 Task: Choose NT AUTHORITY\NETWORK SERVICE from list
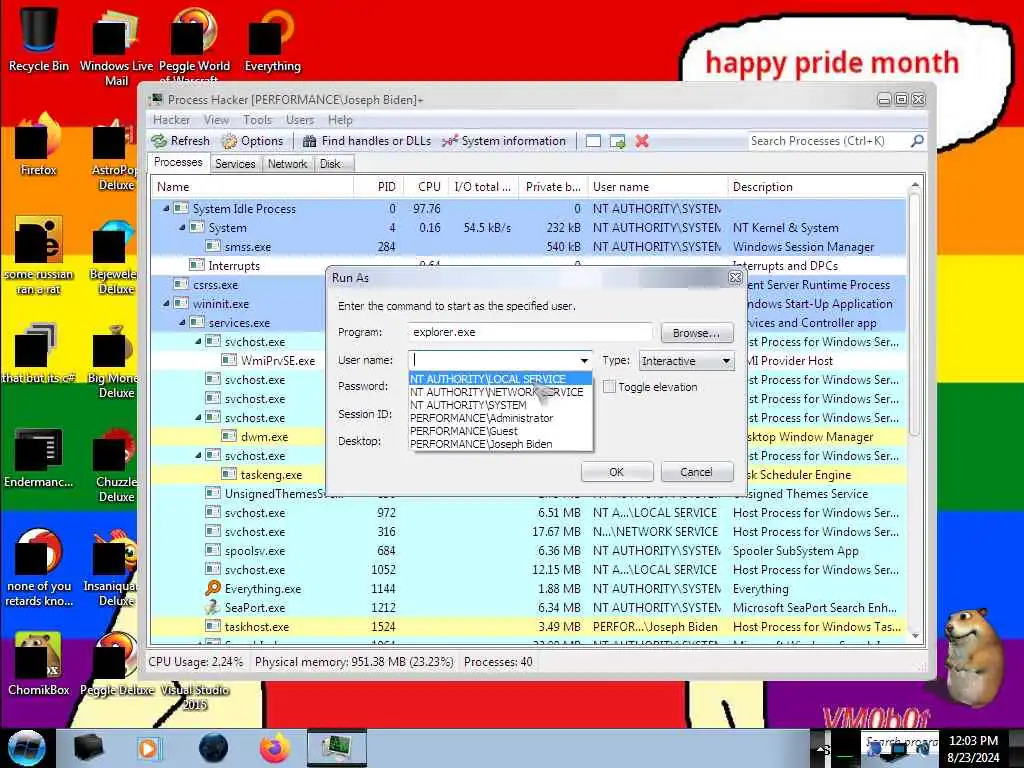point(500,392)
